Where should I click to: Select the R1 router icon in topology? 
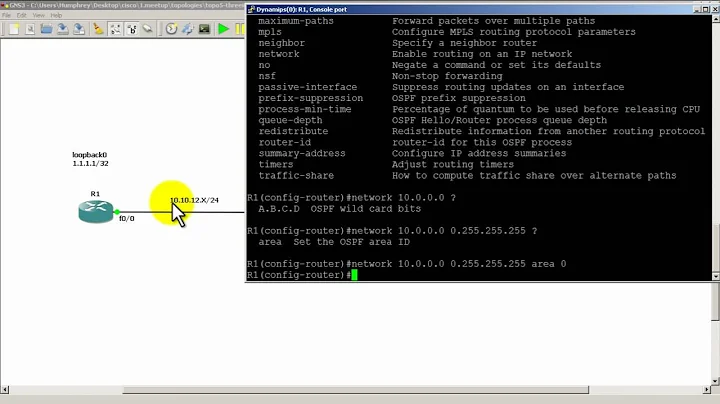point(96,212)
